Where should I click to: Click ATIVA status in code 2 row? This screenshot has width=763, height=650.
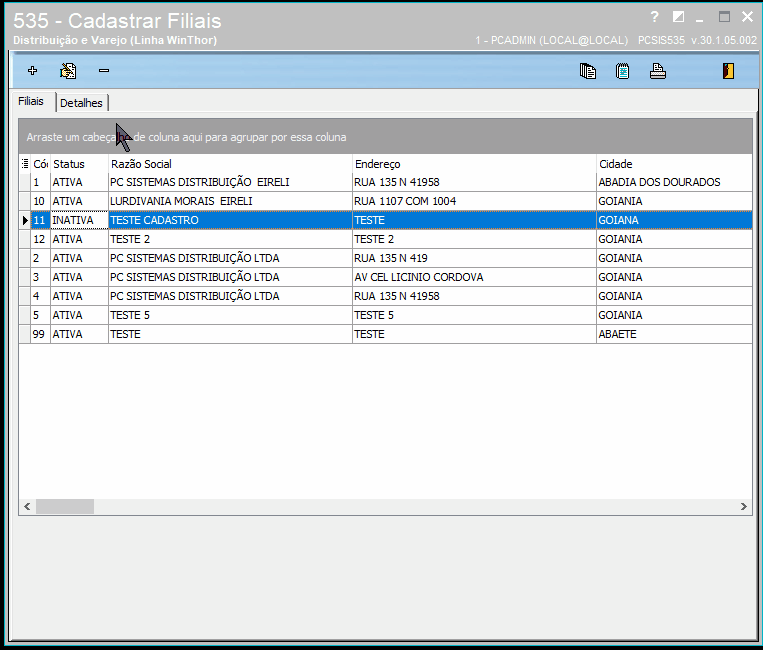click(79, 258)
